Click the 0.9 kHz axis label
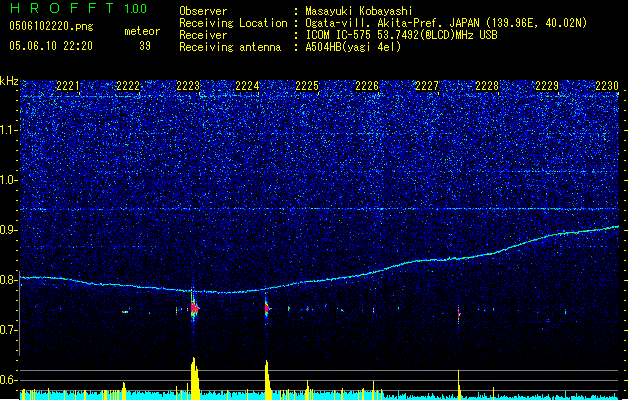The width and height of the screenshot is (629, 400). [x=9, y=230]
